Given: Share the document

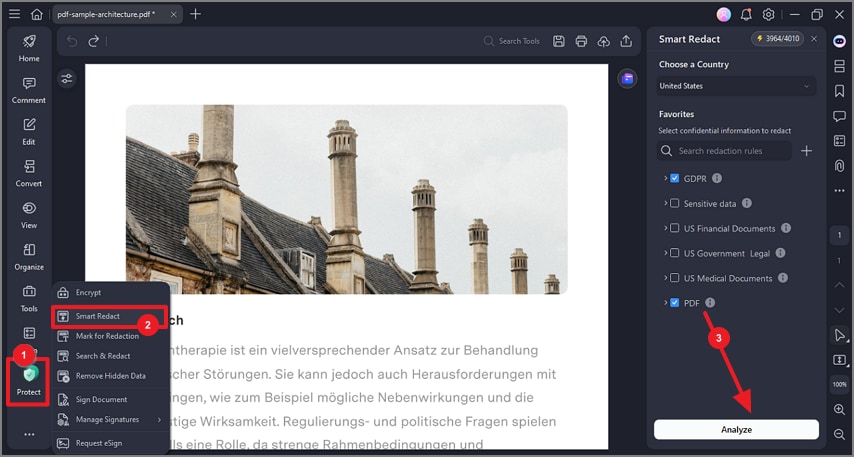Looking at the screenshot, I should 626,41.
